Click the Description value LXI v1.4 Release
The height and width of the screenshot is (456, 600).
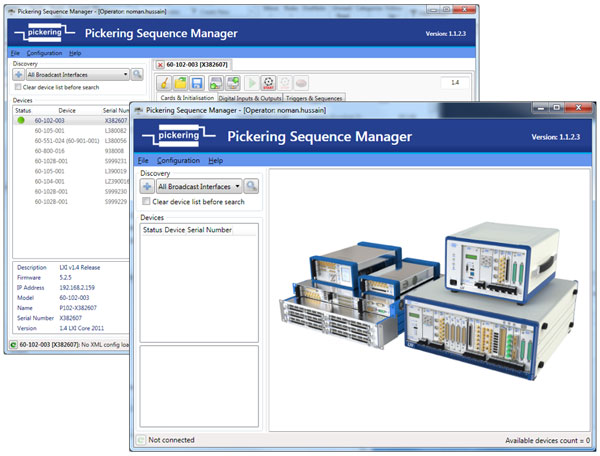pos(80,267)
